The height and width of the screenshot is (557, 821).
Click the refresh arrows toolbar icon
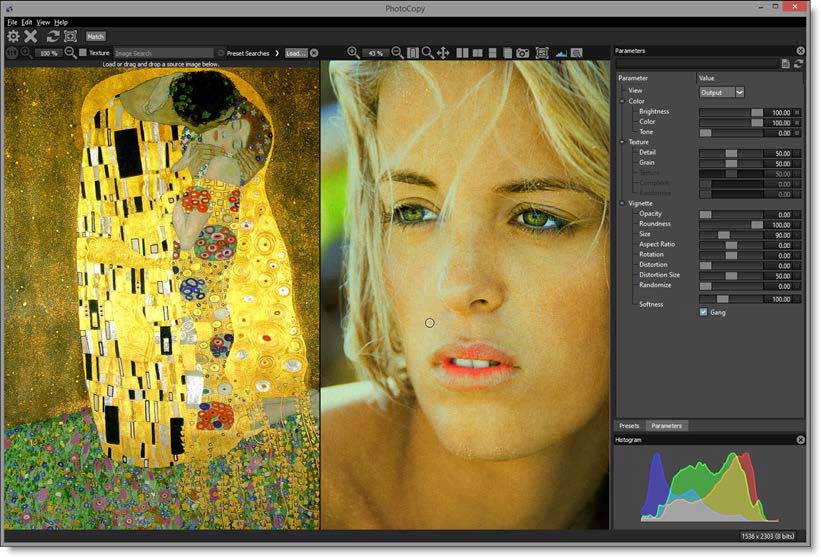[x=52, y=36]
